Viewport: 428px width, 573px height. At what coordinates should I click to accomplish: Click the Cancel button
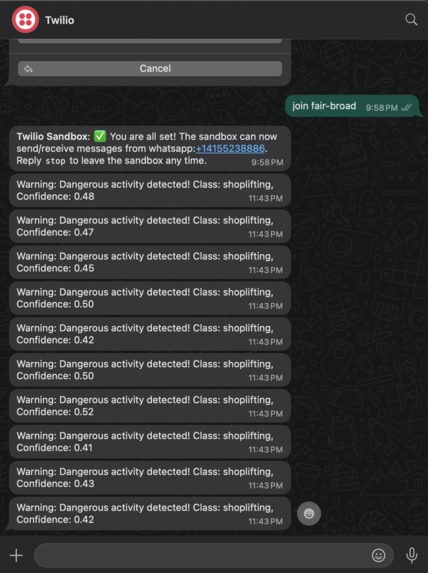(x=150, y=68)
